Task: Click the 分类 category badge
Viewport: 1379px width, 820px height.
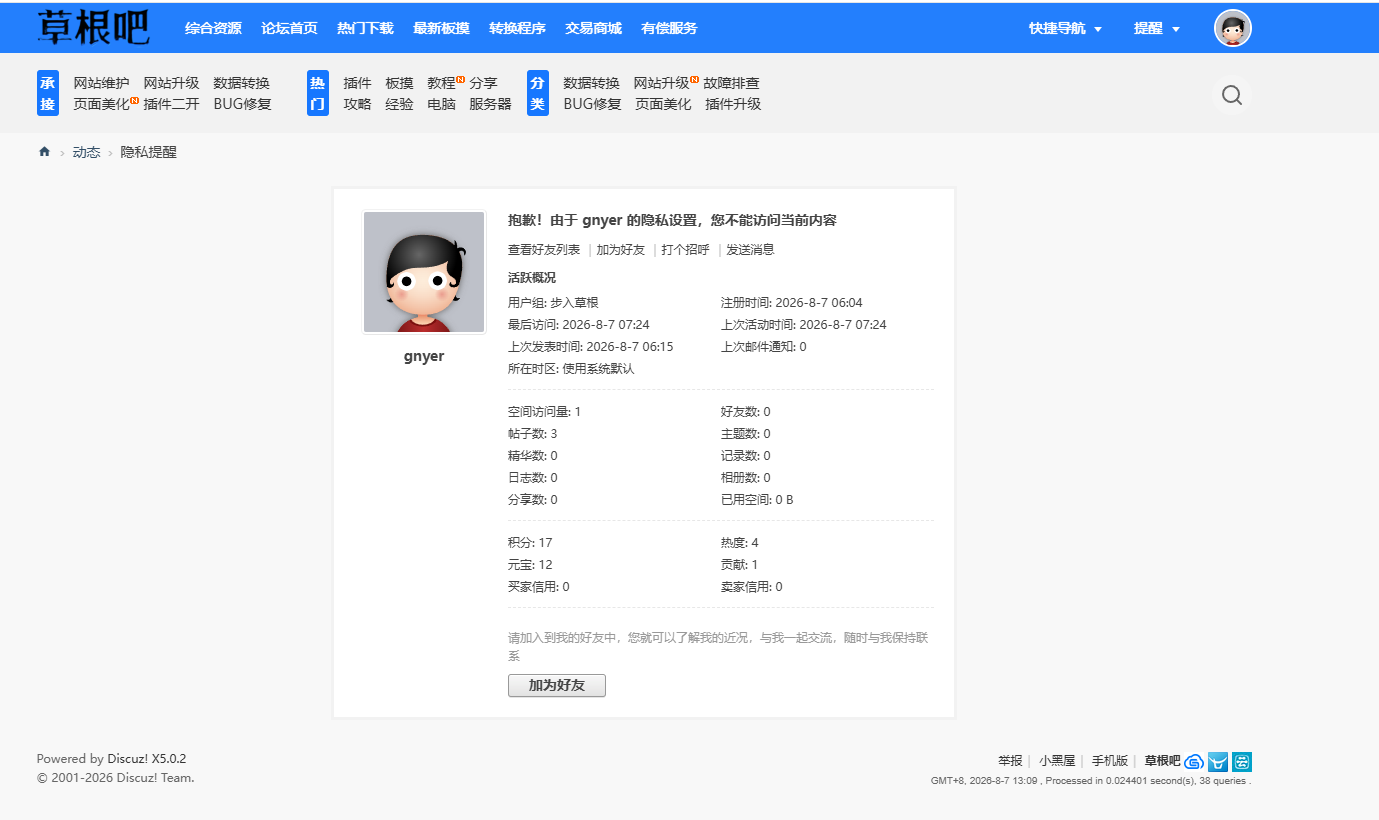Action: point(538,93)
